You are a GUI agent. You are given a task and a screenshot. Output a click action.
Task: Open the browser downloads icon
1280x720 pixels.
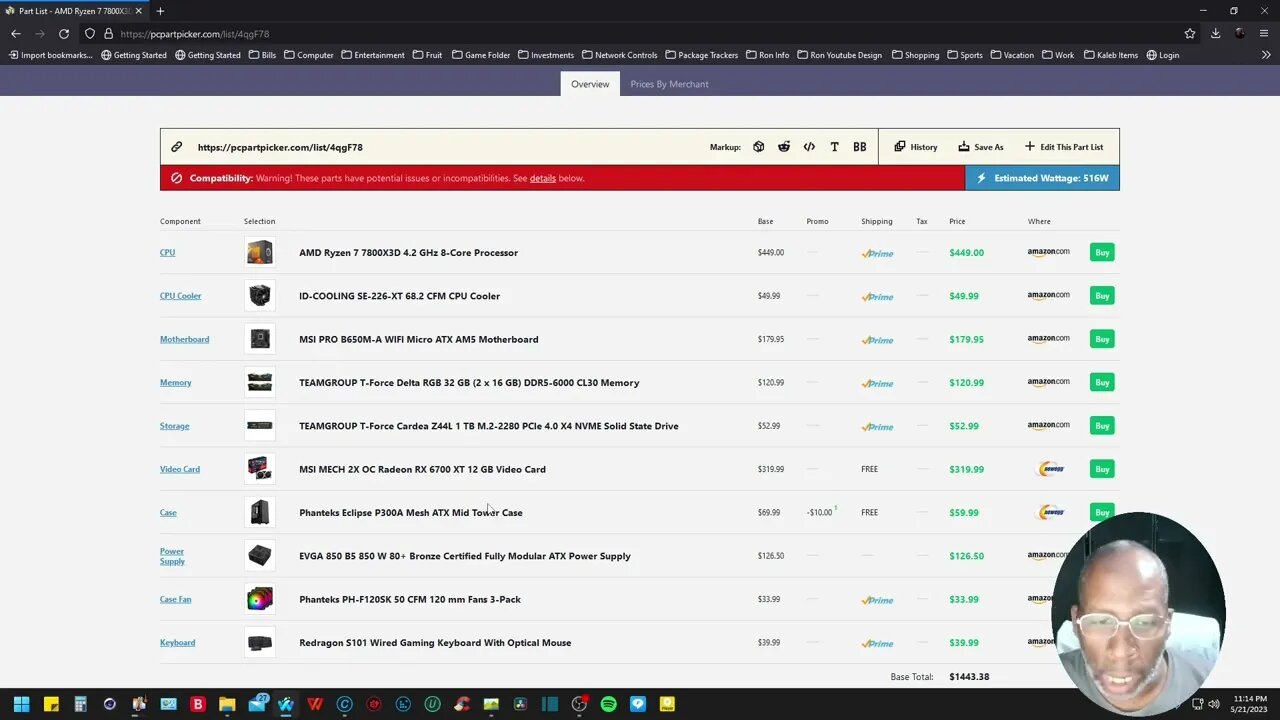1215,33
